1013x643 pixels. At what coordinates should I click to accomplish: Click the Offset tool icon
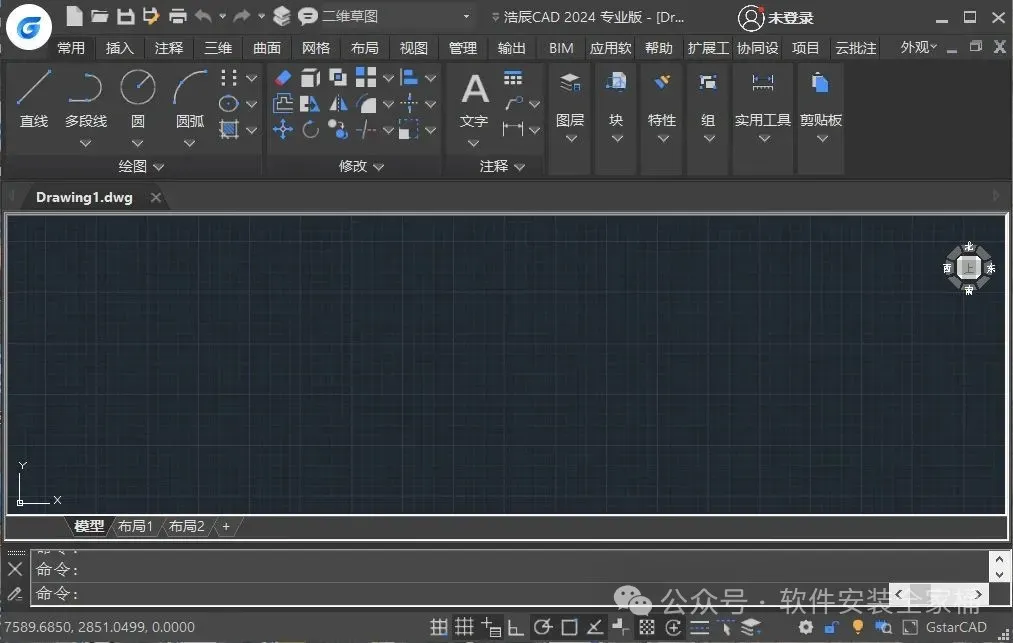[x=283, y=103]
